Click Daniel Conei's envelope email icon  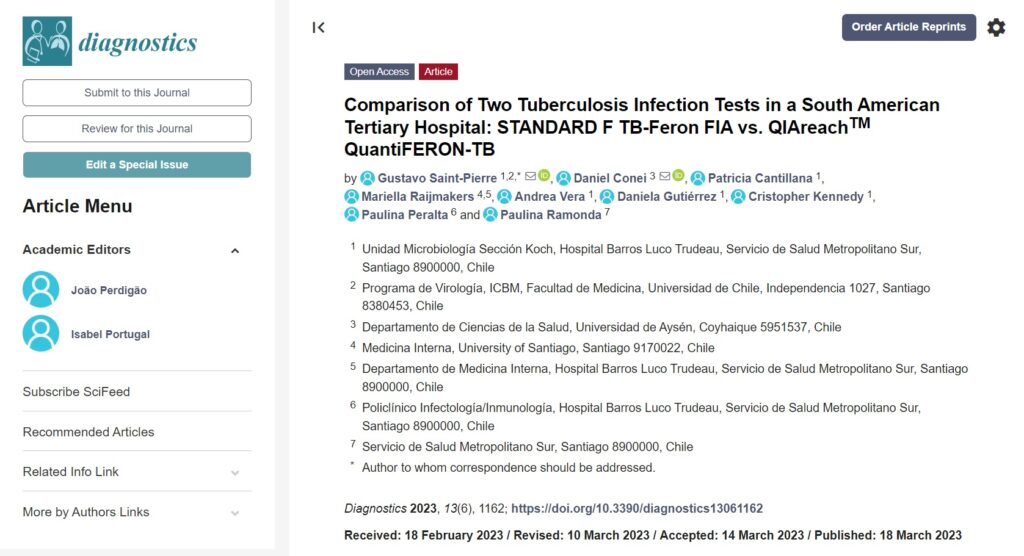(664, 176)
